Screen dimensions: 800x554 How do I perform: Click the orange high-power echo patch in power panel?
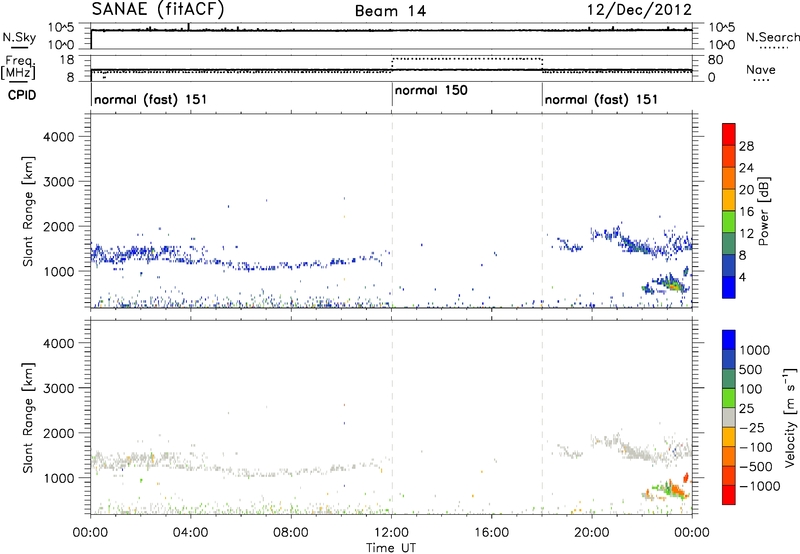click(x=674, y=287)
